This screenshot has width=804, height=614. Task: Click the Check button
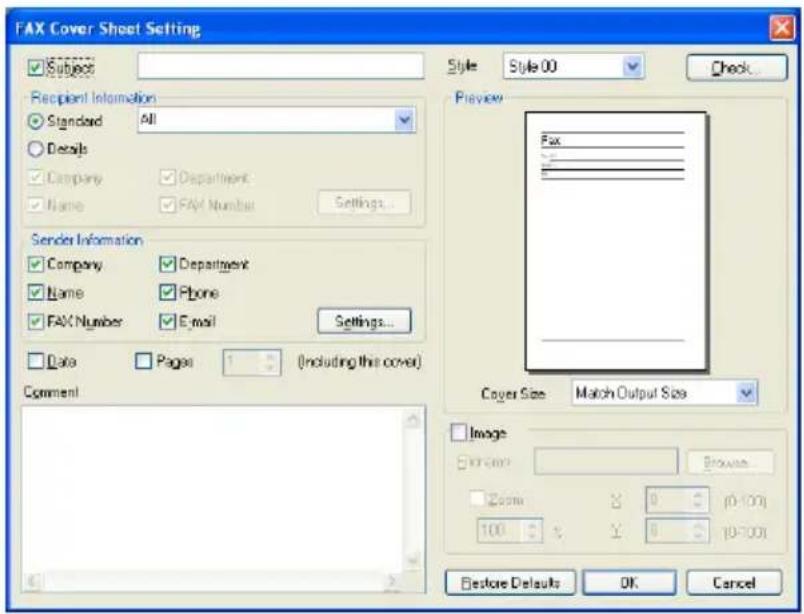tap(736, 68)
